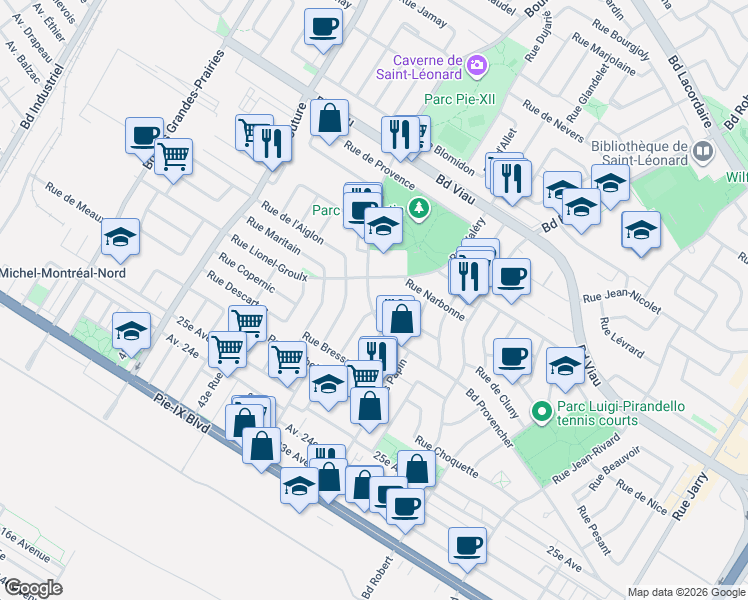This screenshot has height=600, width=748.
Task: Click the Rue Jean-Nicolet street label
Action: tap(622, 302)
